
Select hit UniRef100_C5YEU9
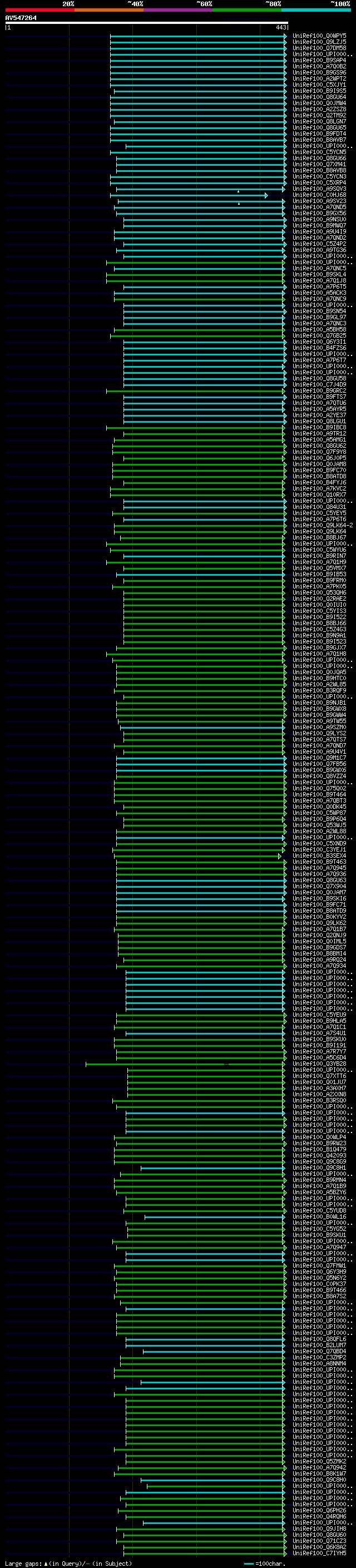(319, 1015)
